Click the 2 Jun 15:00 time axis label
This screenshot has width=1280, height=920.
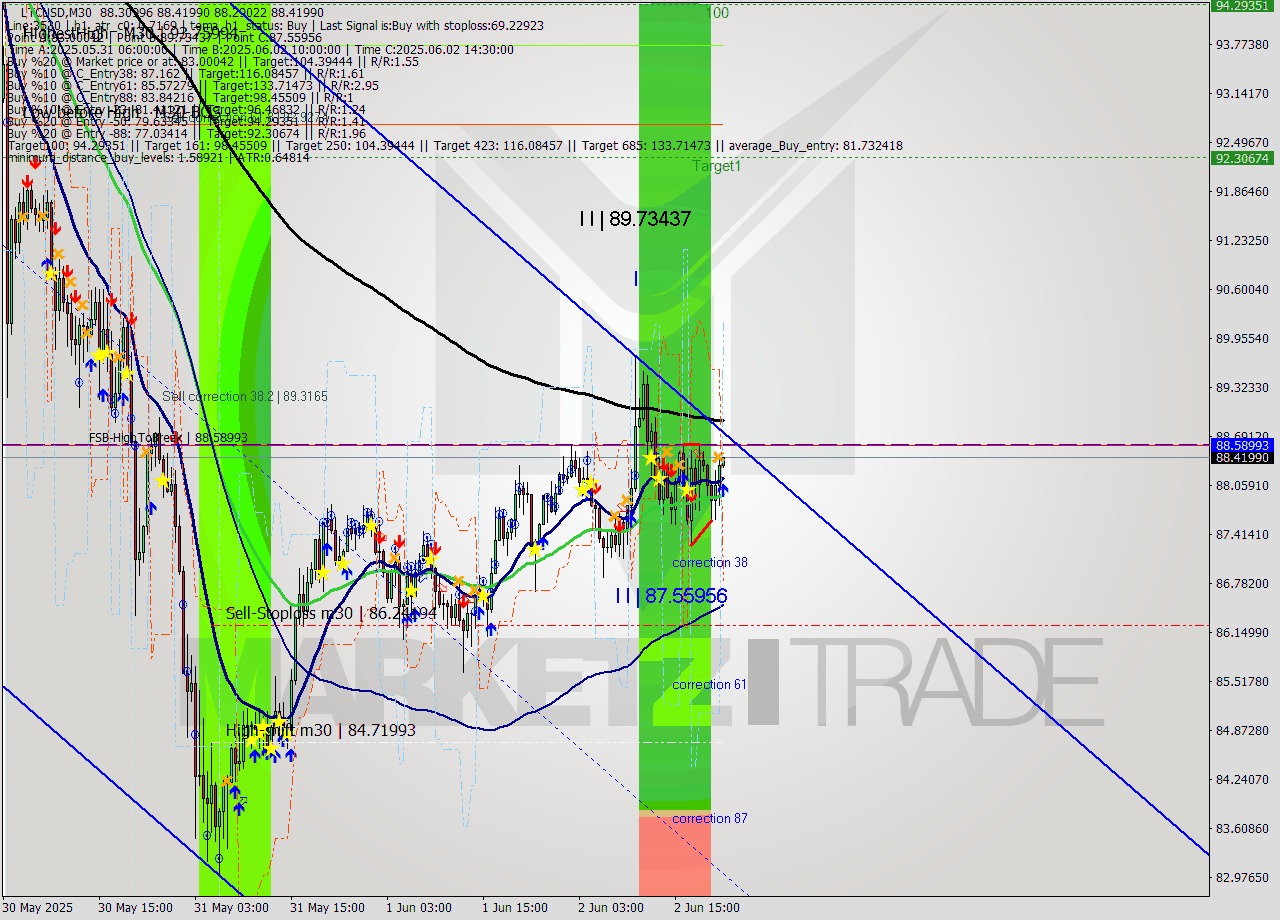click(x=706, y=908)
